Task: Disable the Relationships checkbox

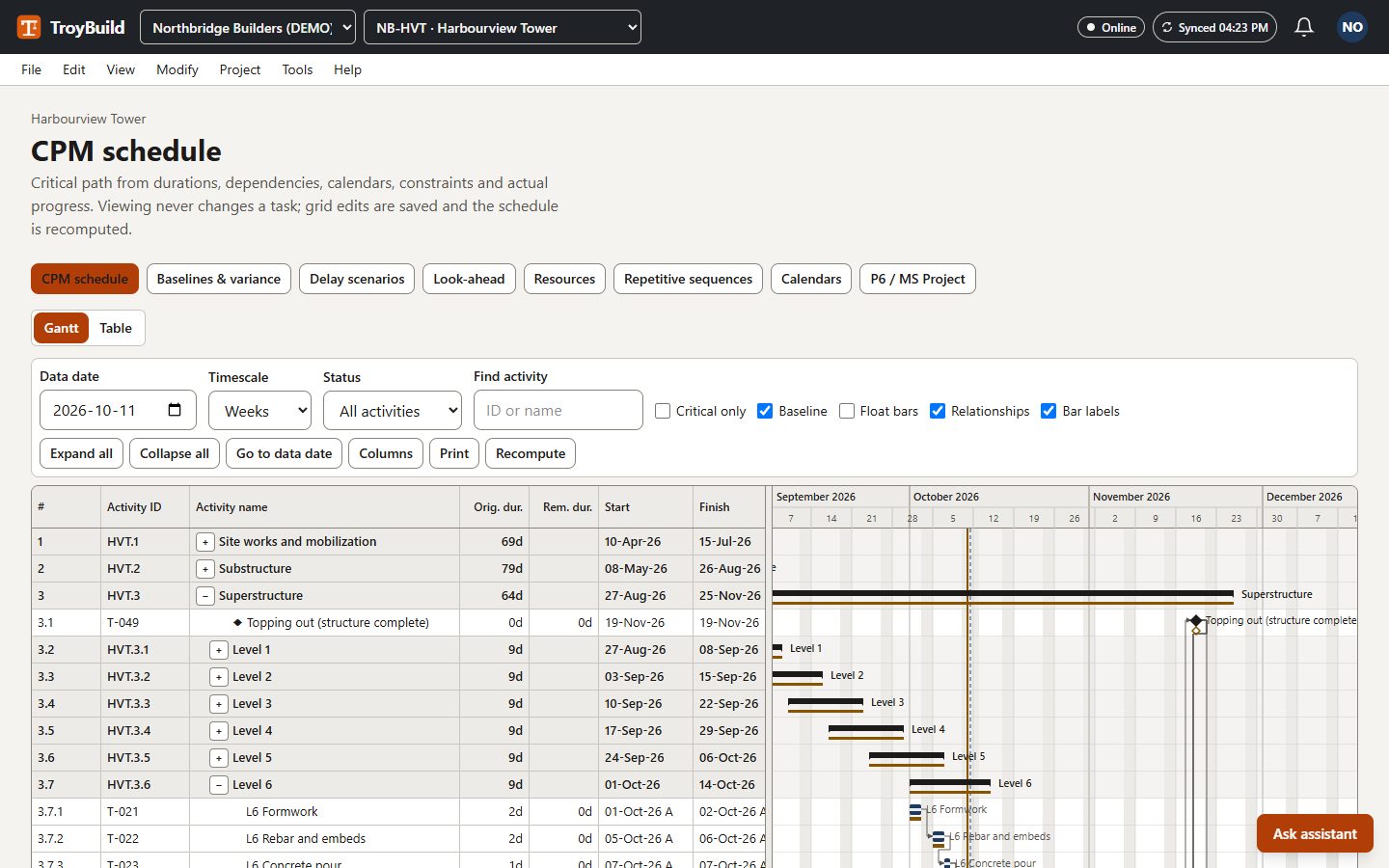Action: [938, 411]
